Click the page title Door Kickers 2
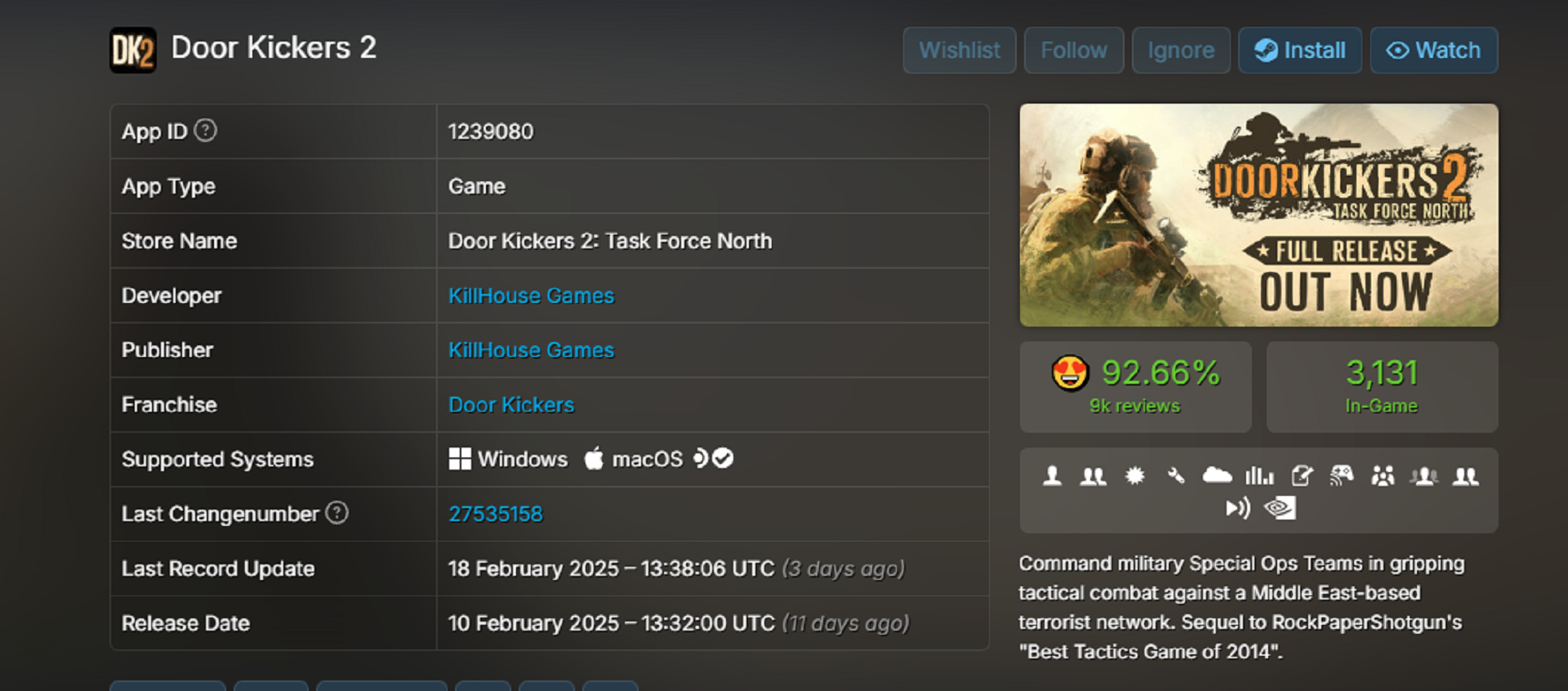The width and height of the screenshot is (1568, 691). click(274, 48)
